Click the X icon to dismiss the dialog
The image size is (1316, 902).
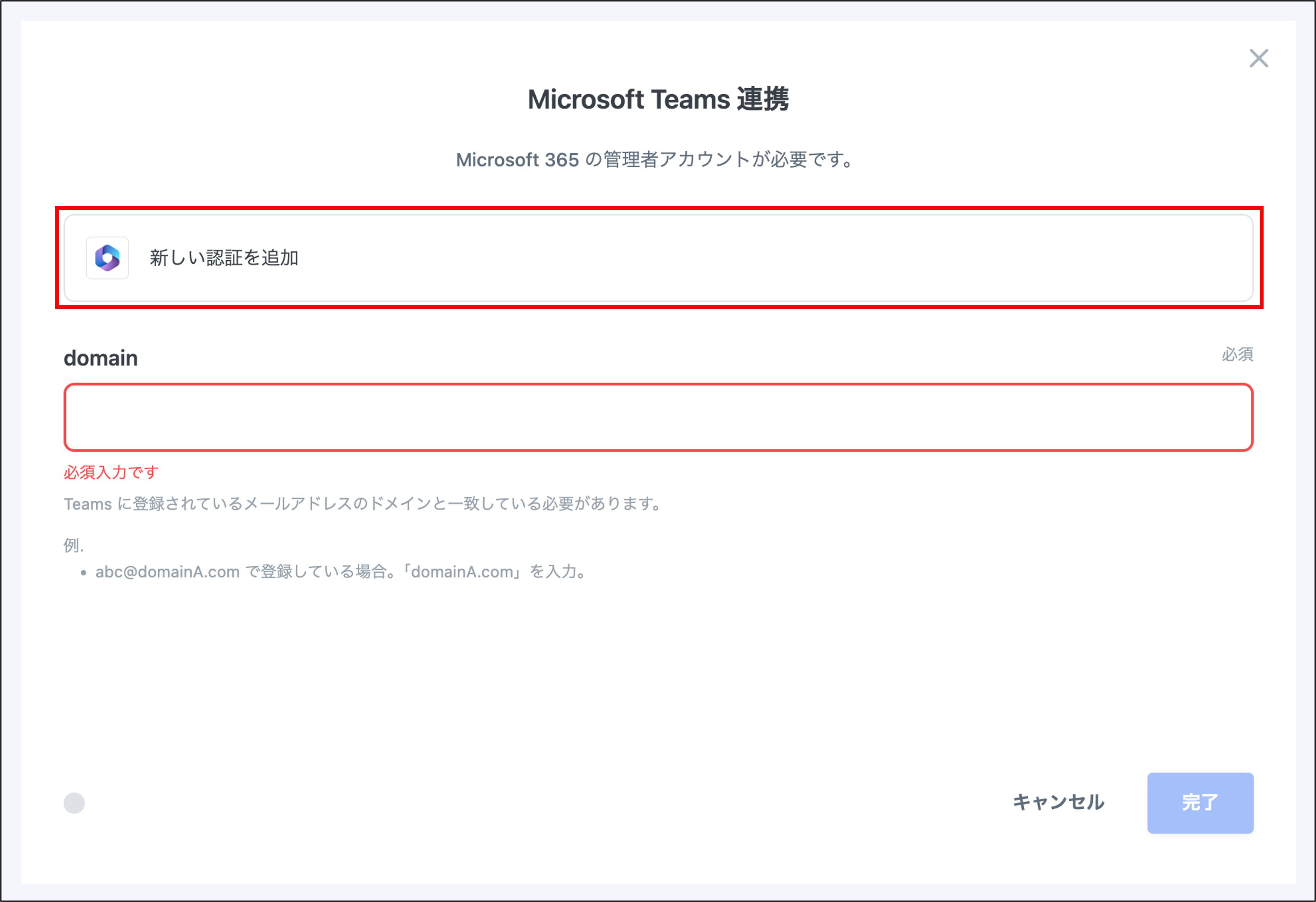point(1258,58)
